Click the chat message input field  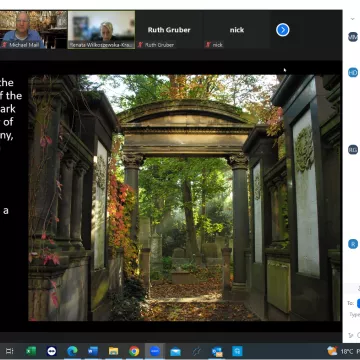354,314
